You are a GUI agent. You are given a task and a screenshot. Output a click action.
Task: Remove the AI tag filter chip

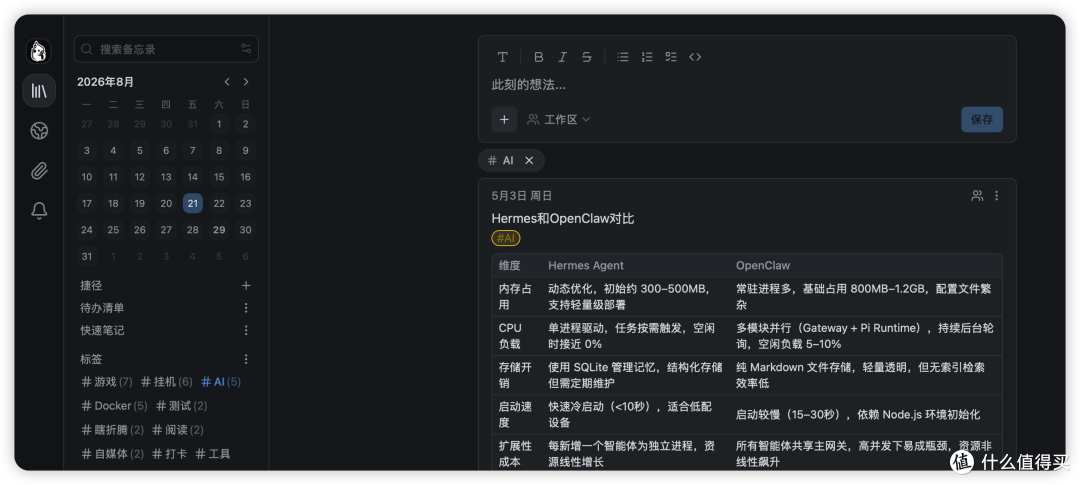coord(529,161)
